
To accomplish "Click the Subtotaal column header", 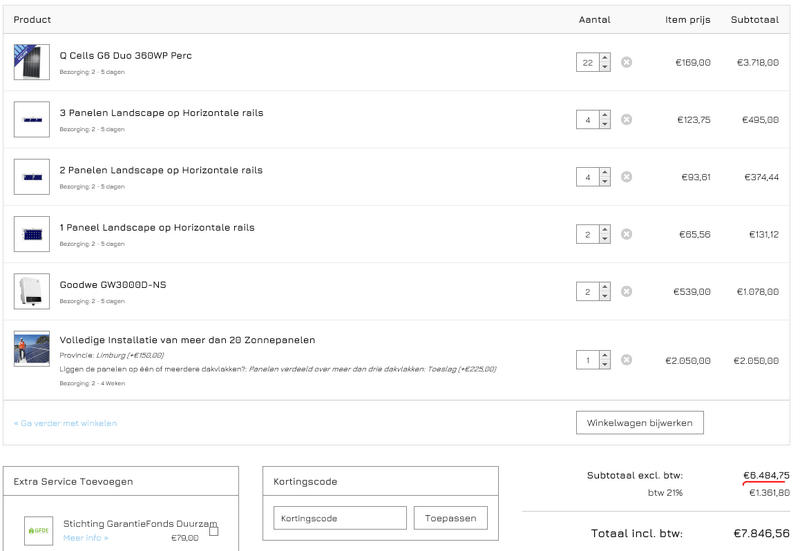I will point(755,19).
